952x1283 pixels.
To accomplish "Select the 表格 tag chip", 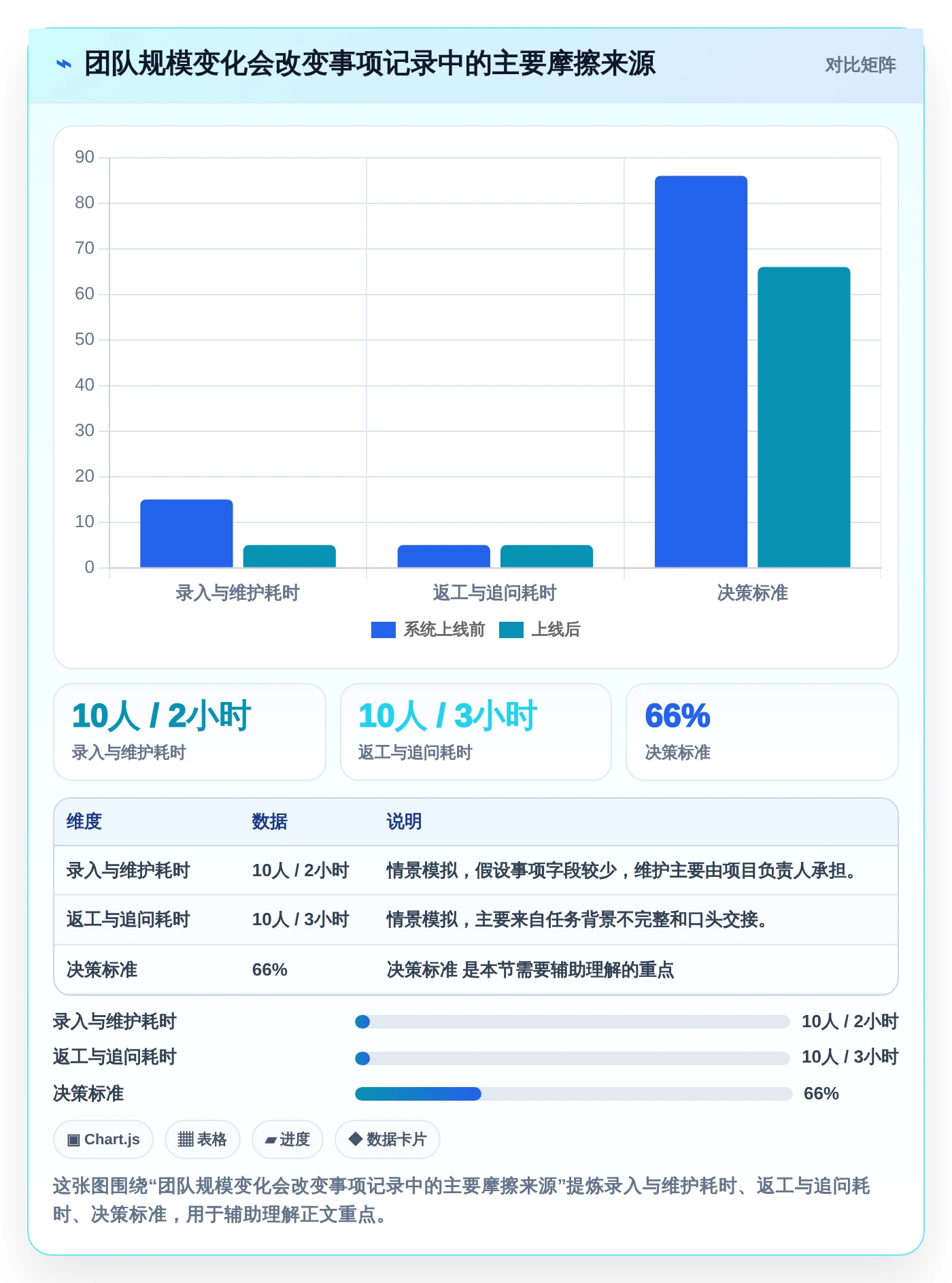I will (203, 1139).
